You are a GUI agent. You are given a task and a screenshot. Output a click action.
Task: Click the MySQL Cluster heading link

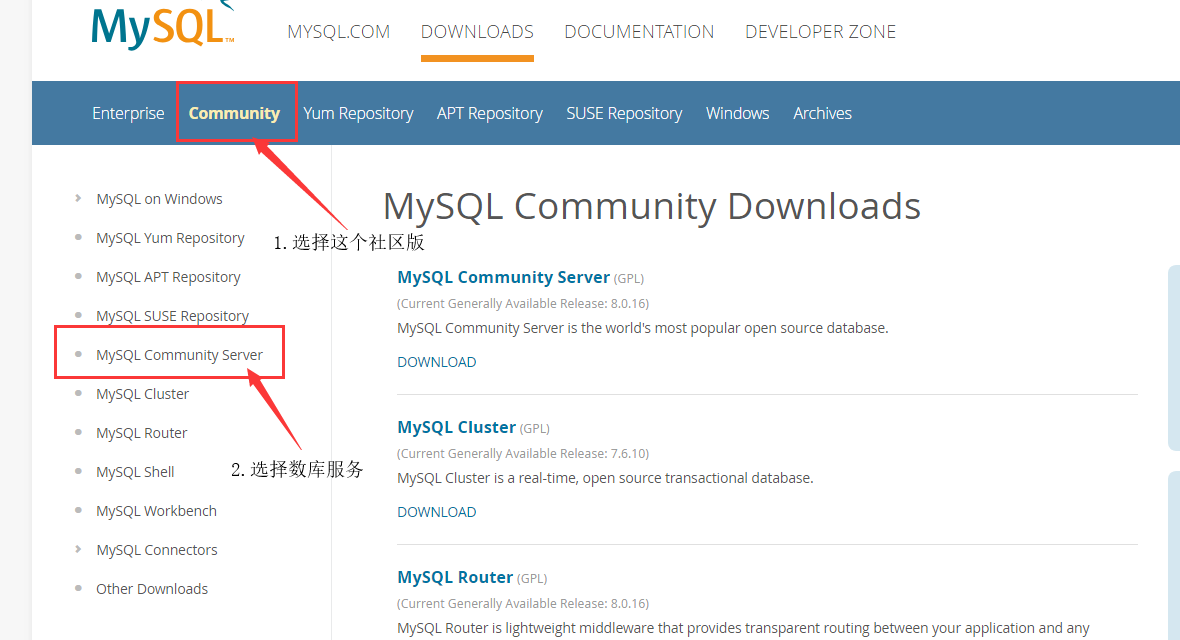point(457,427)
